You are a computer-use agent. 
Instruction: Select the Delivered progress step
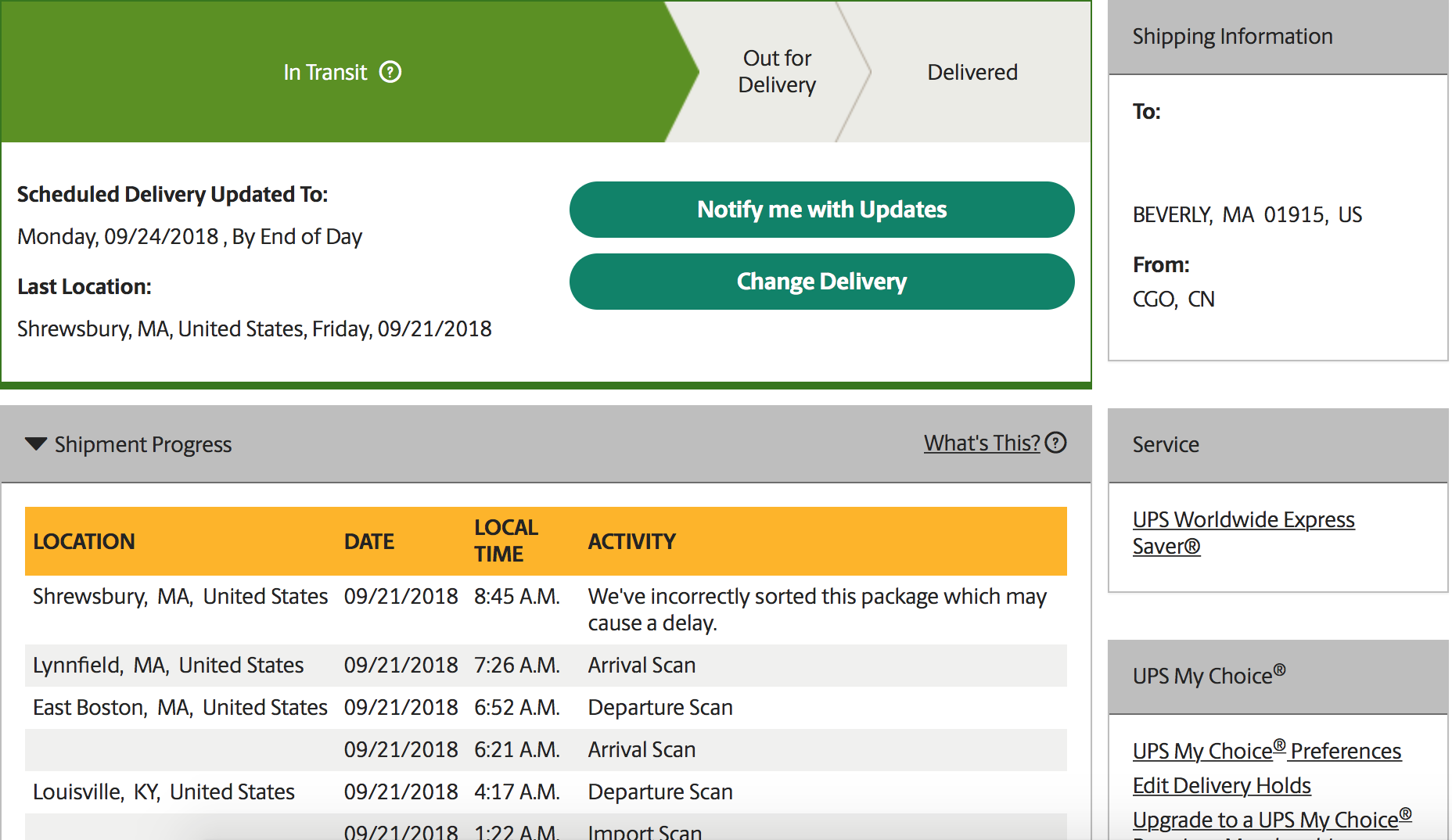972,72
